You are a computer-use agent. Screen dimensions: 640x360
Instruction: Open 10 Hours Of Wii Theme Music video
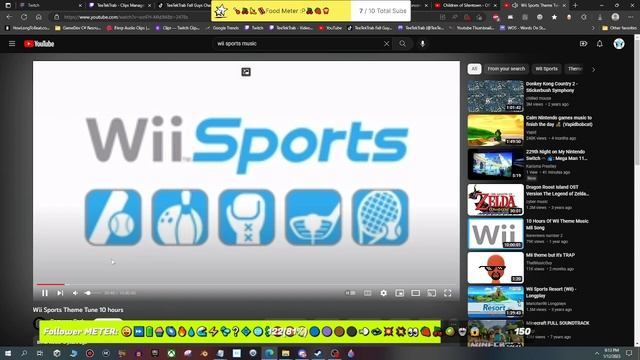point(496,233)
